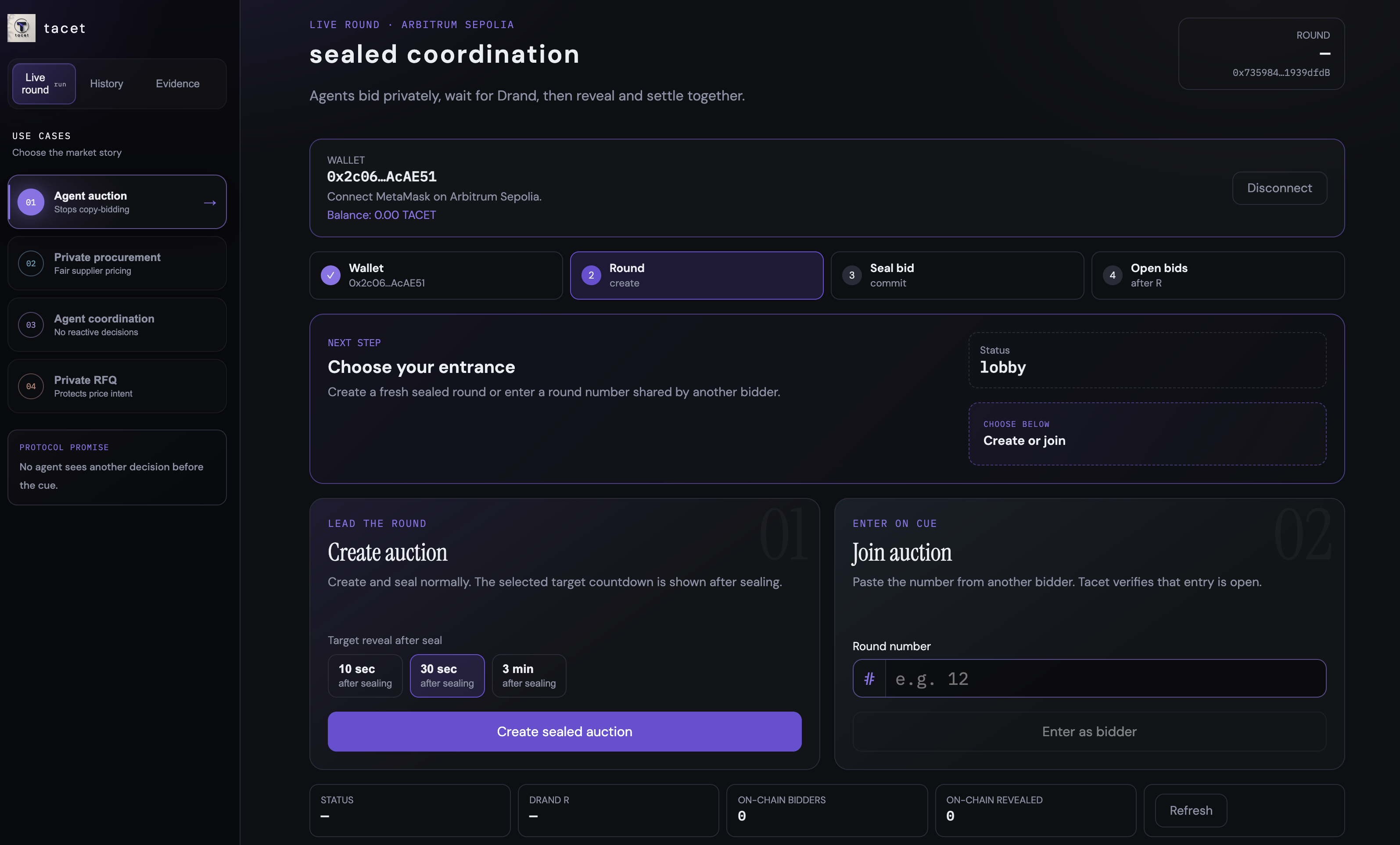Viewport: 1400px width, 845px height.
Task: Click the contract address 0x735984…1939dfdB
Action: click(x=1281, y=72)
